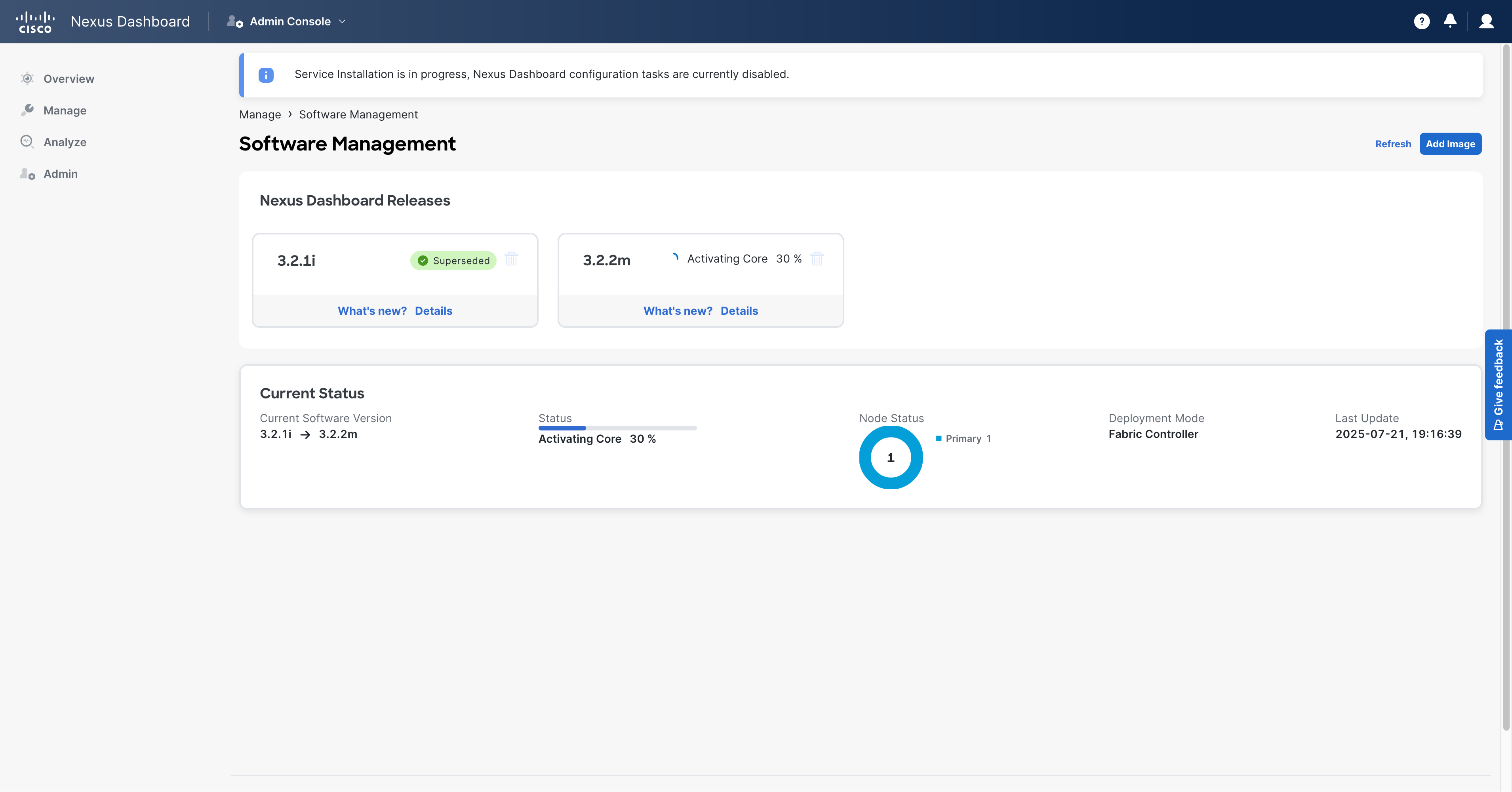
Task: Click the Give feedback icon
Action: click(x=1499, y=425)
